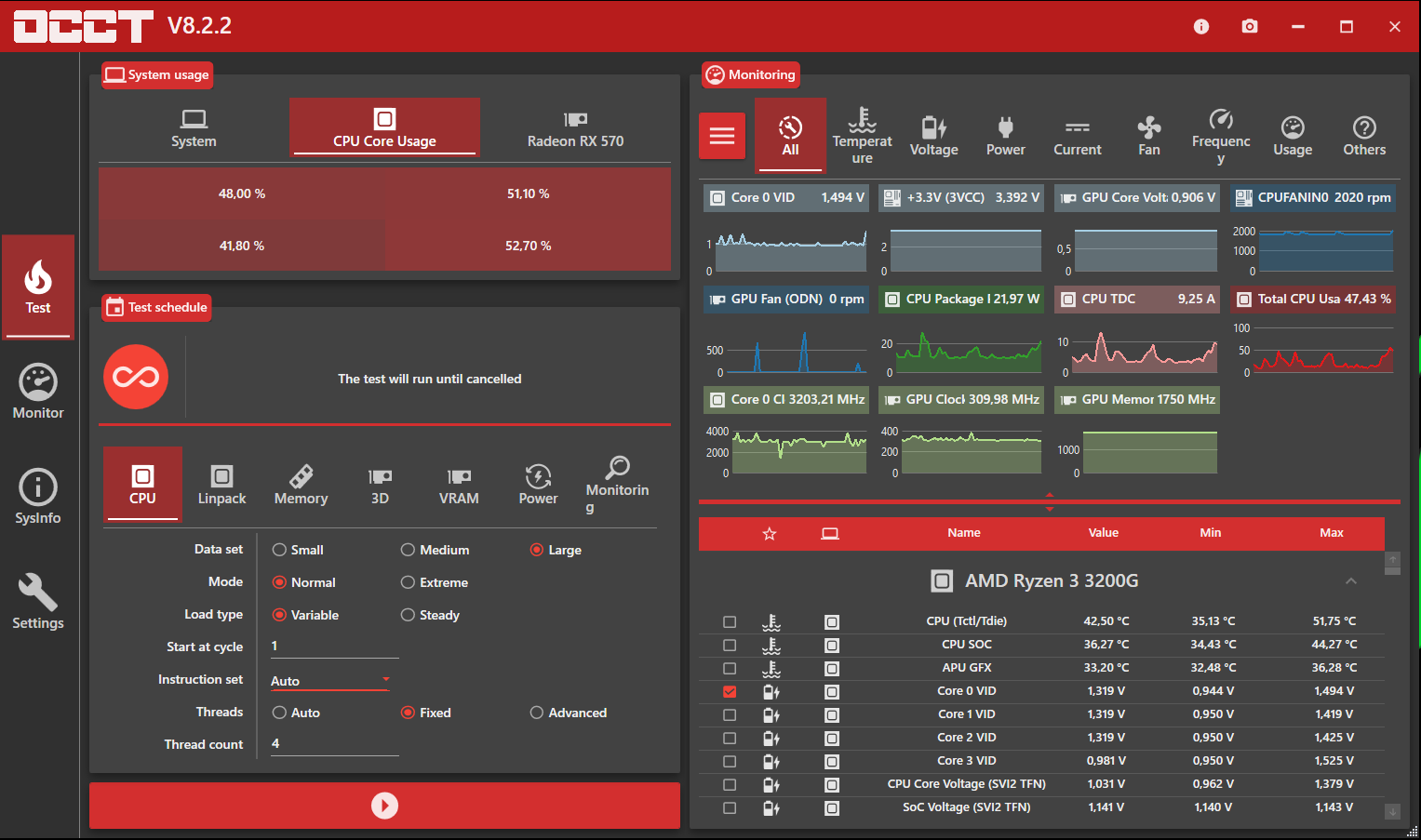The height and width of the screenshot is (840, 1421).
Task: Click the CPU TDC graph icon
Action: point(1068,299)
